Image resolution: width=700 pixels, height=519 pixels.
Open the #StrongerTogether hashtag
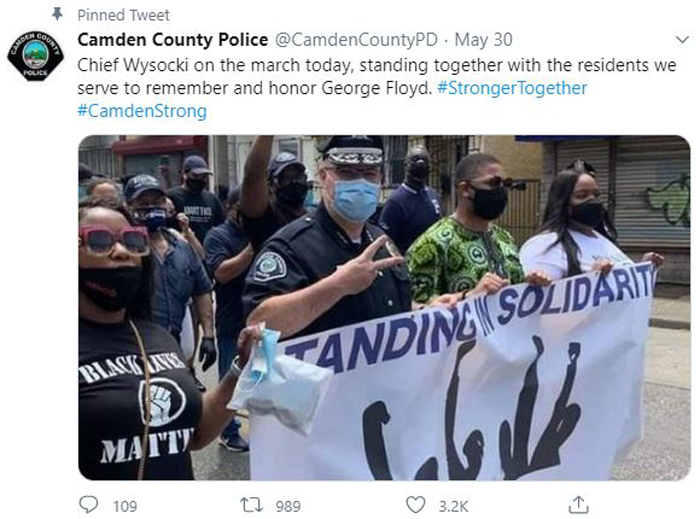point(512,88)
